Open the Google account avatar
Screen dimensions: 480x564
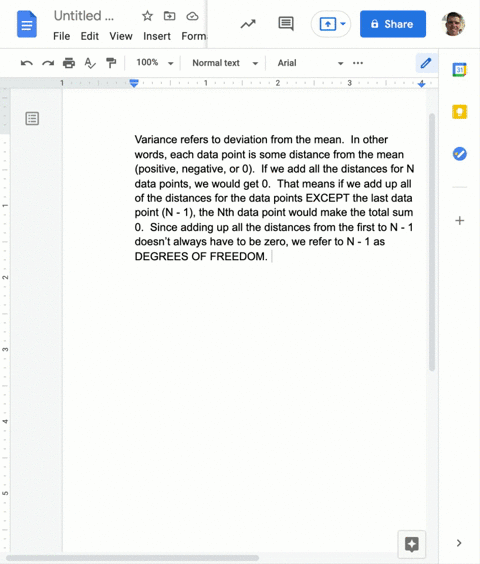[453, 24]
